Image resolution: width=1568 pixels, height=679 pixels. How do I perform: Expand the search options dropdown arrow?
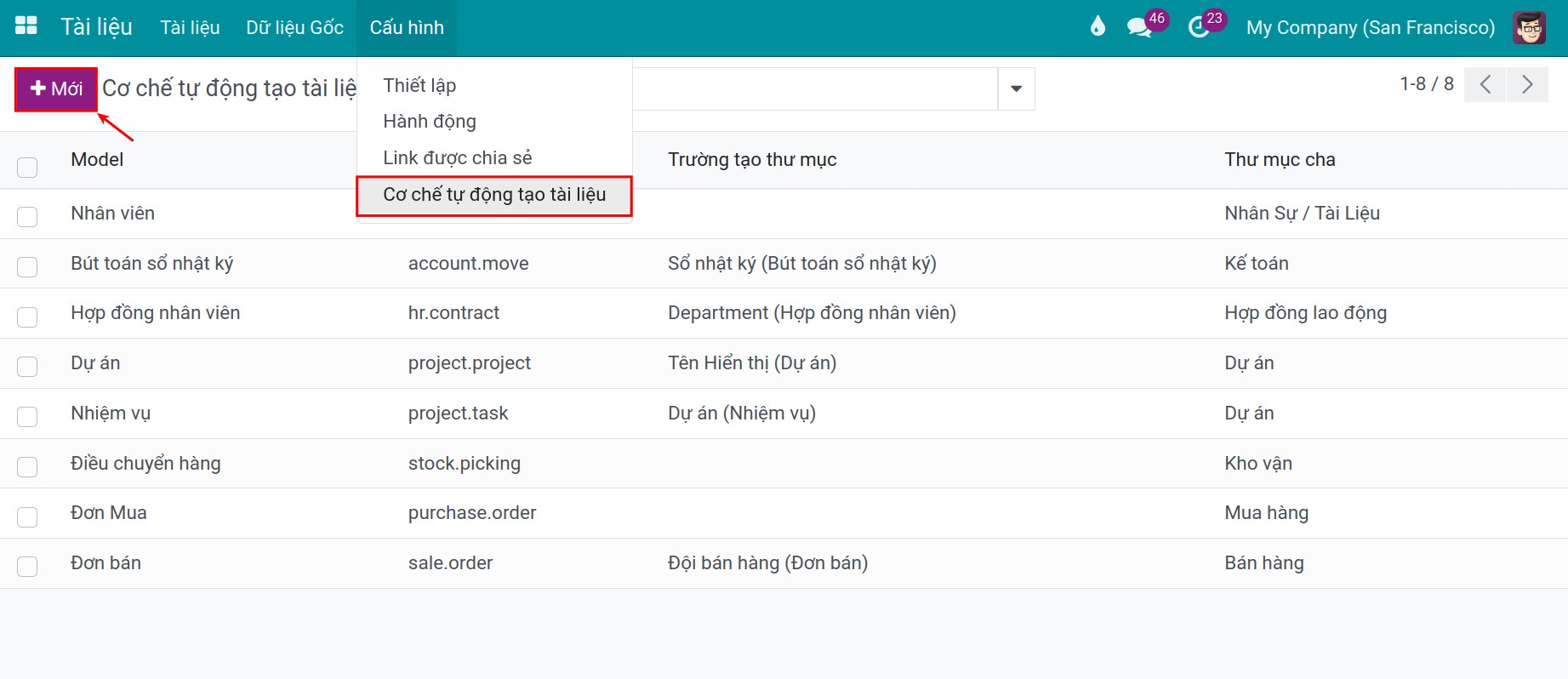point(1016,88)
